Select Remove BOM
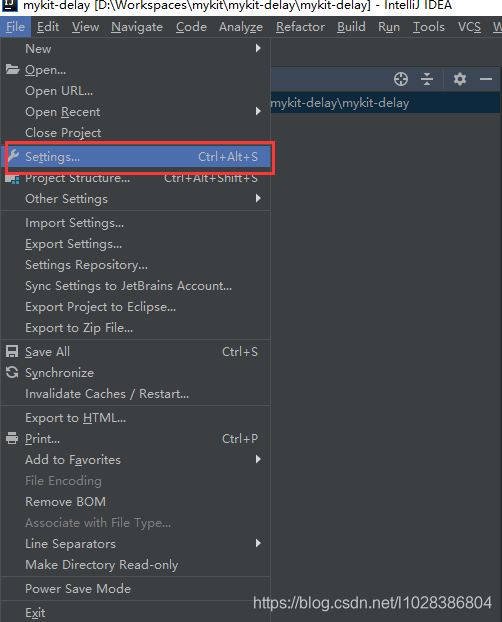Viewport: 502px width, 622px height. point(136,502)
